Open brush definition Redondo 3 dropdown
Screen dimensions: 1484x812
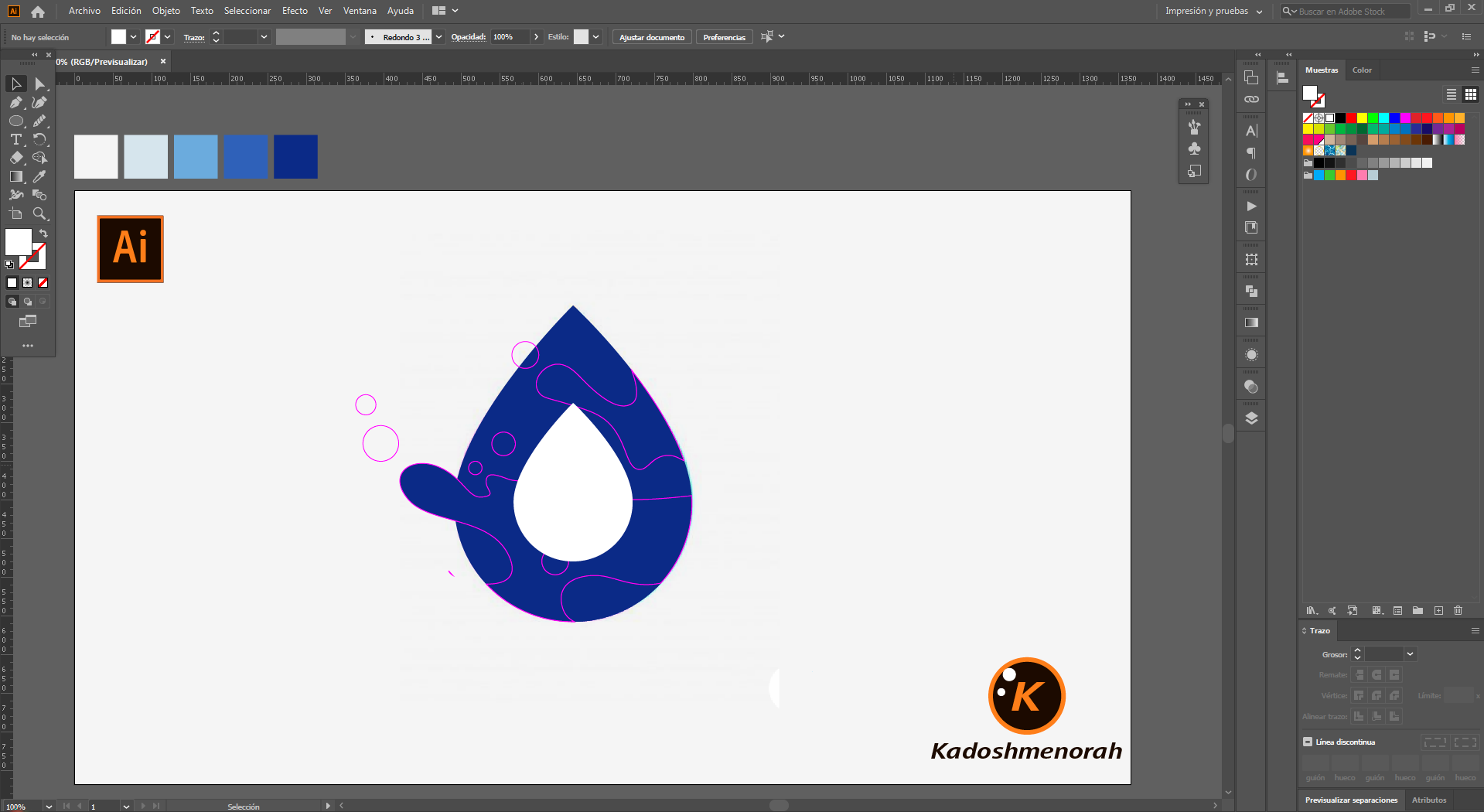[x=439, y=36]
